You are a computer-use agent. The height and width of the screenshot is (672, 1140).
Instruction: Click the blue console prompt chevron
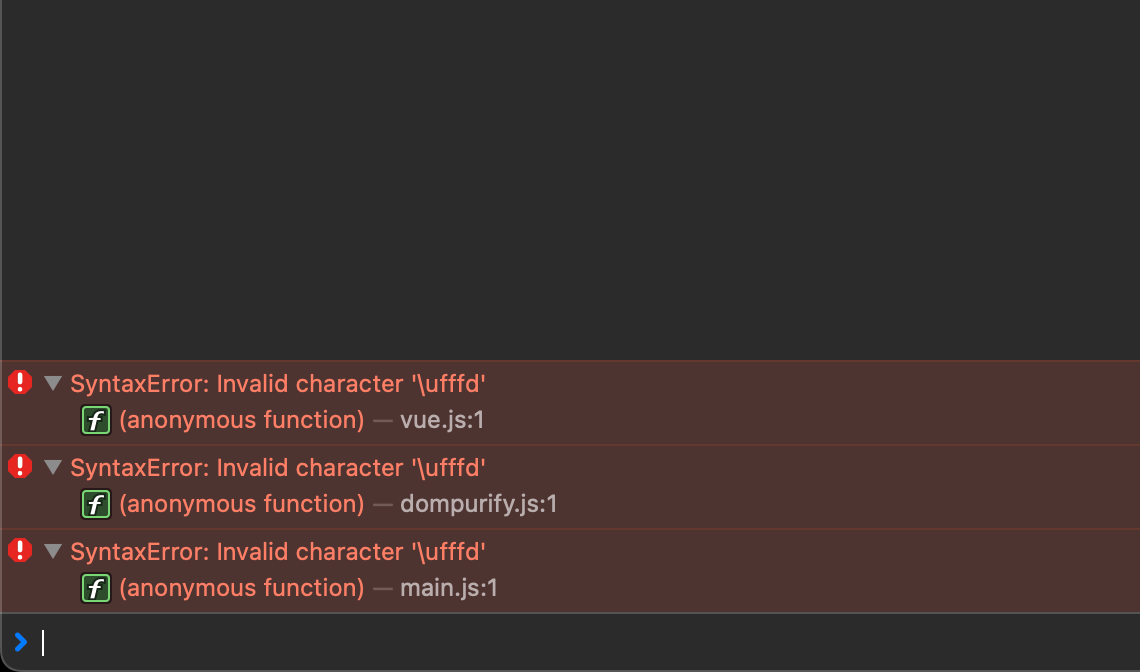point(21,642)
